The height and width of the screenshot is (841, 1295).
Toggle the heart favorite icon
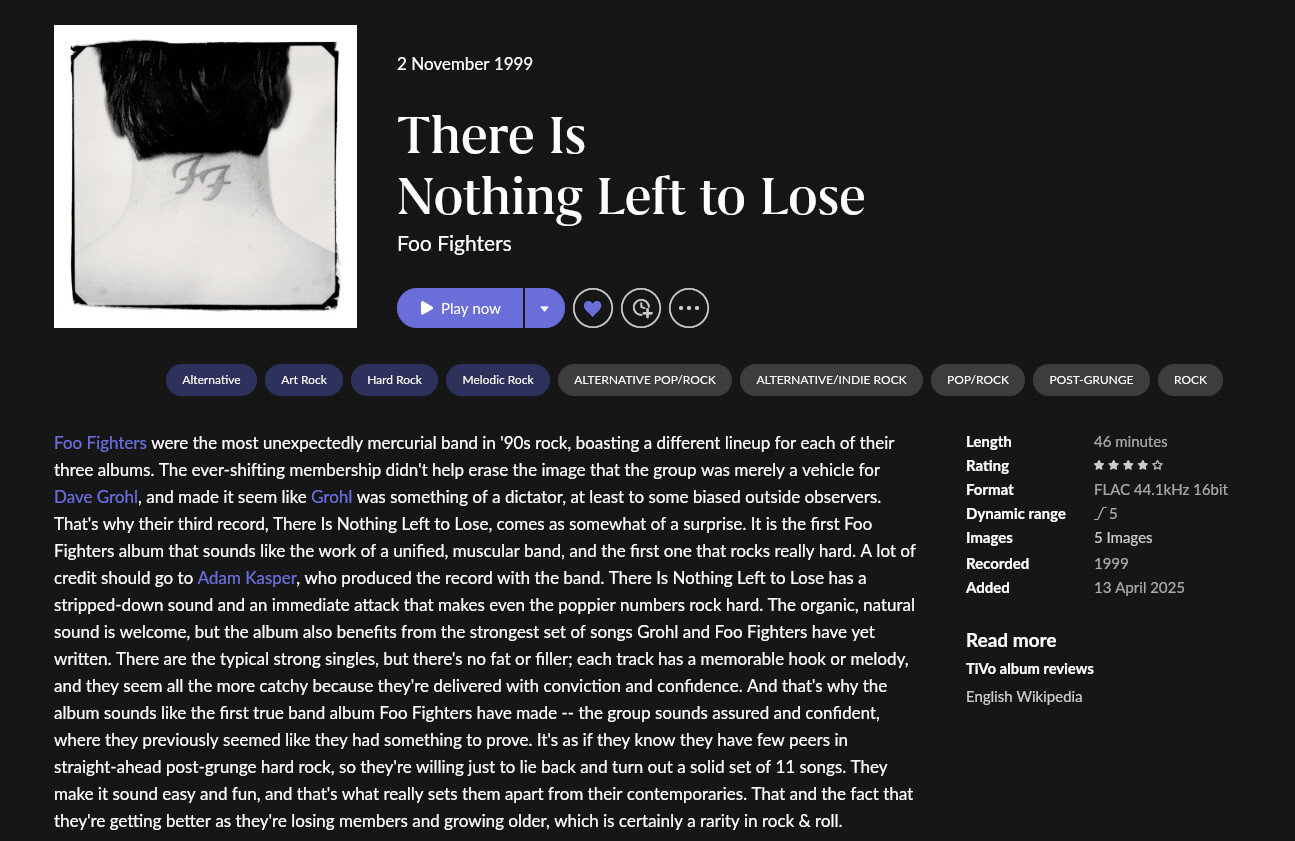point(592,308)
